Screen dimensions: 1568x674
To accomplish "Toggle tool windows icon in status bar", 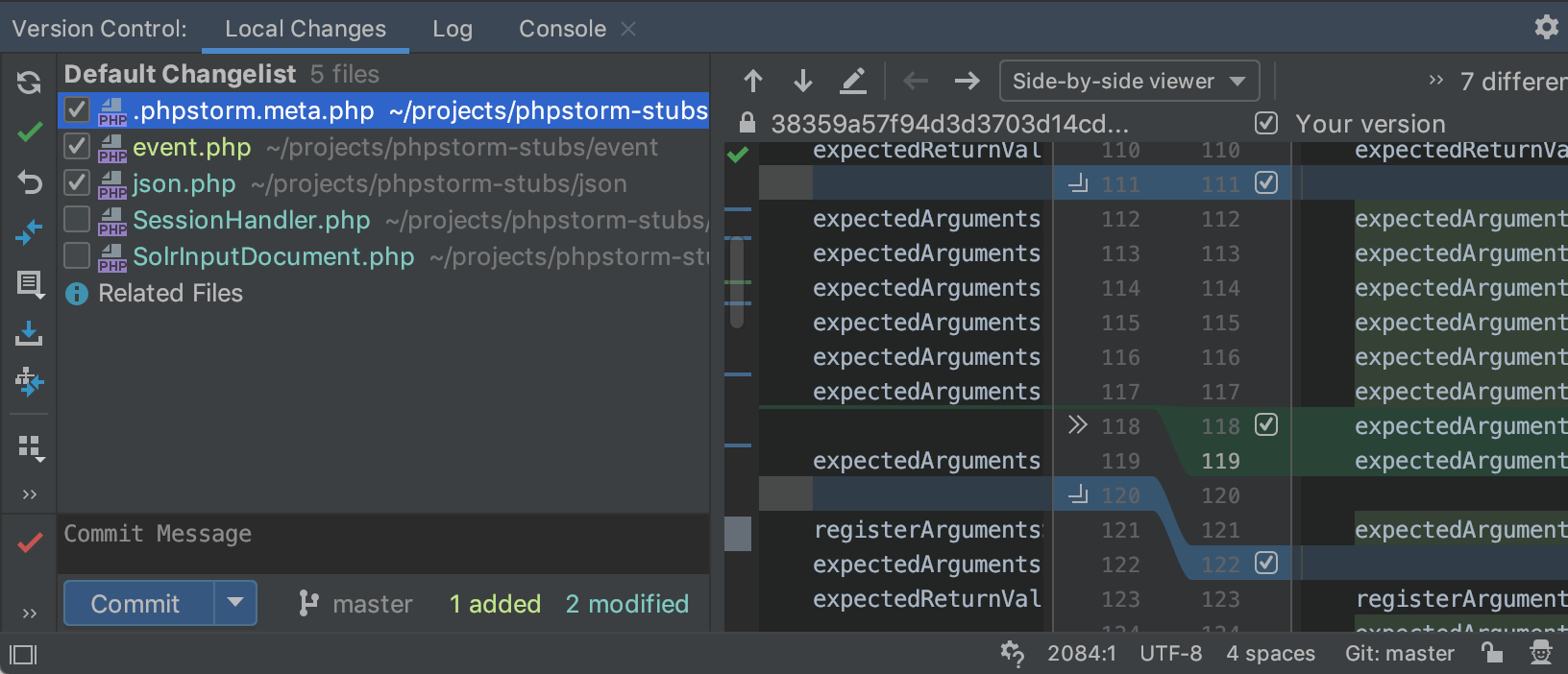I will click(x=23, y=655).
